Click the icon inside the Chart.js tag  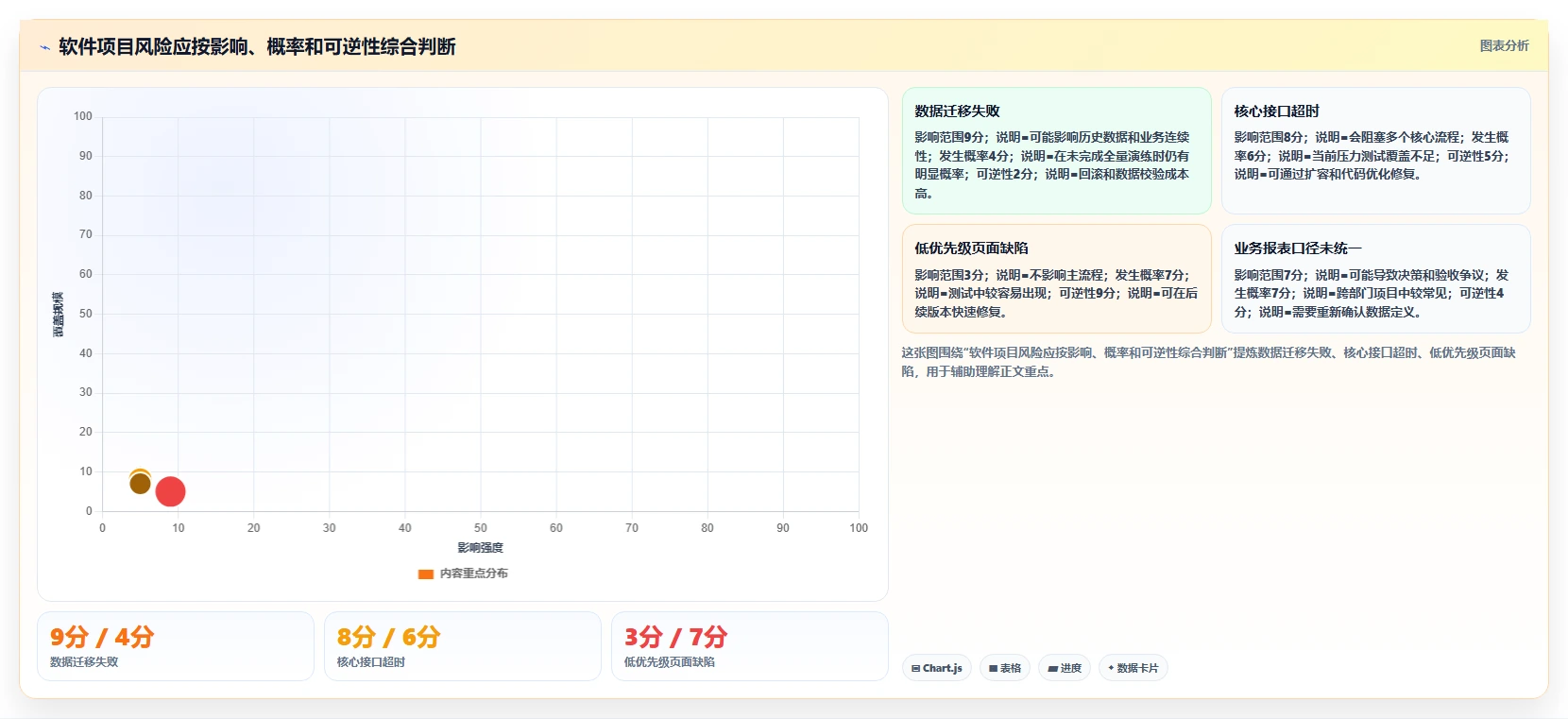[x=915, y=668]
